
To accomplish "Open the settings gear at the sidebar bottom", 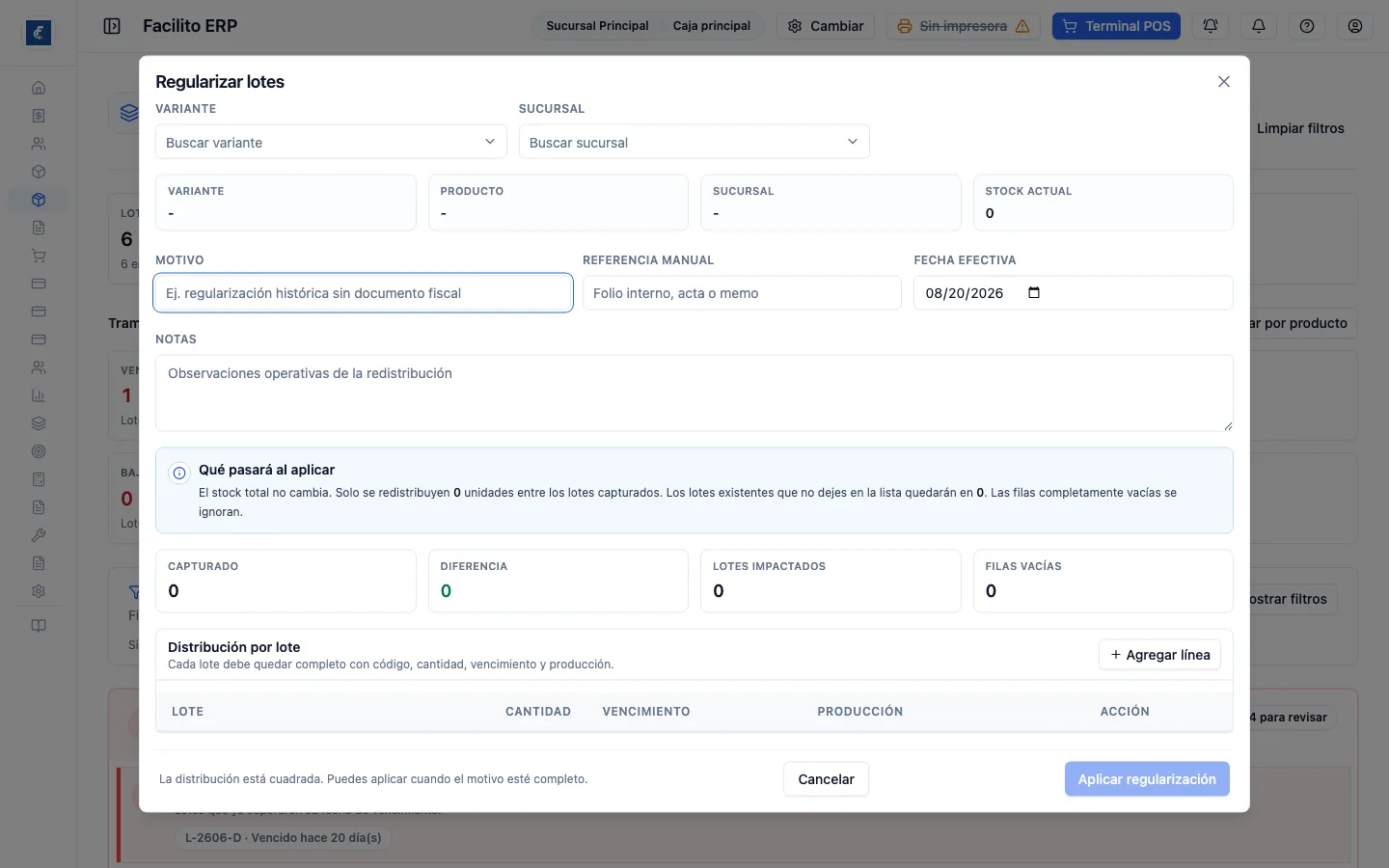I will pos(39,591).
